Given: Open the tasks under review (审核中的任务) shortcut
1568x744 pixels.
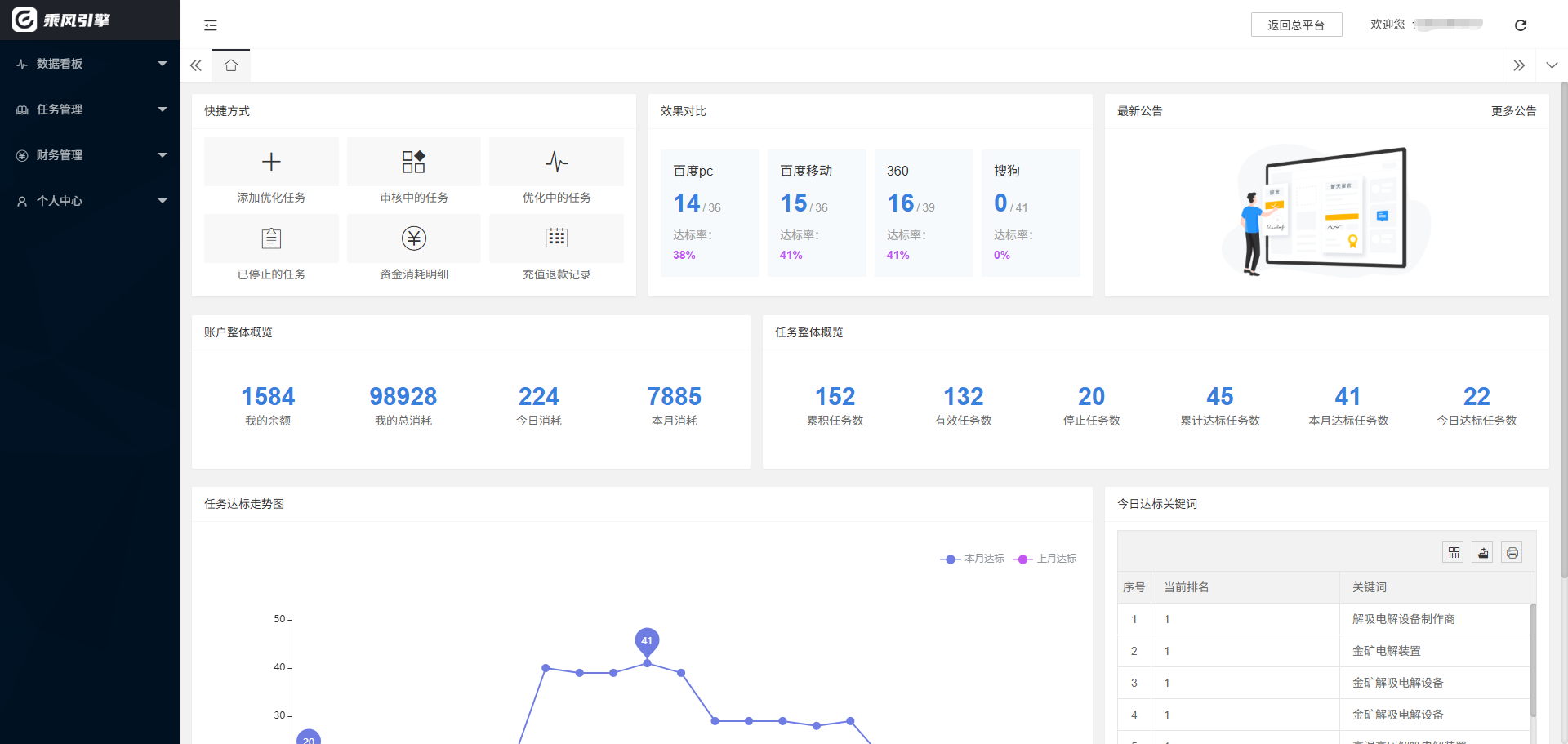Looking at the screenshot, I should [413, 162].
